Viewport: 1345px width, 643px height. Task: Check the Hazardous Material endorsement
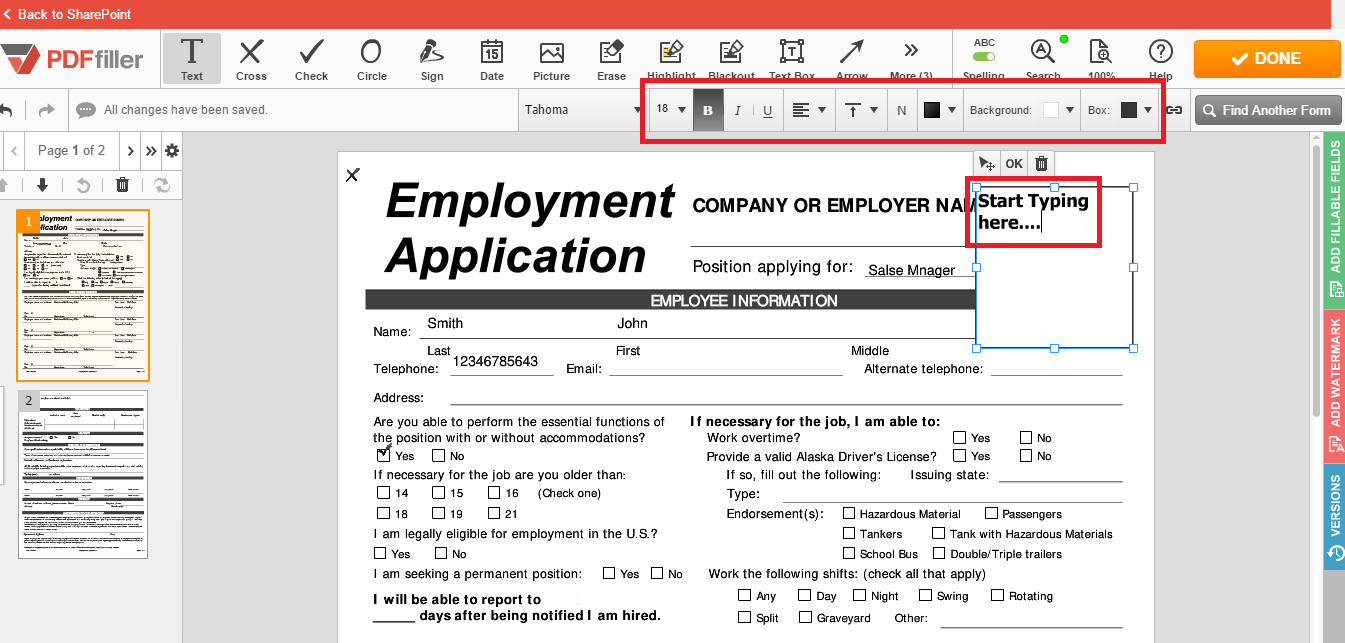click(x=849, y=513)
